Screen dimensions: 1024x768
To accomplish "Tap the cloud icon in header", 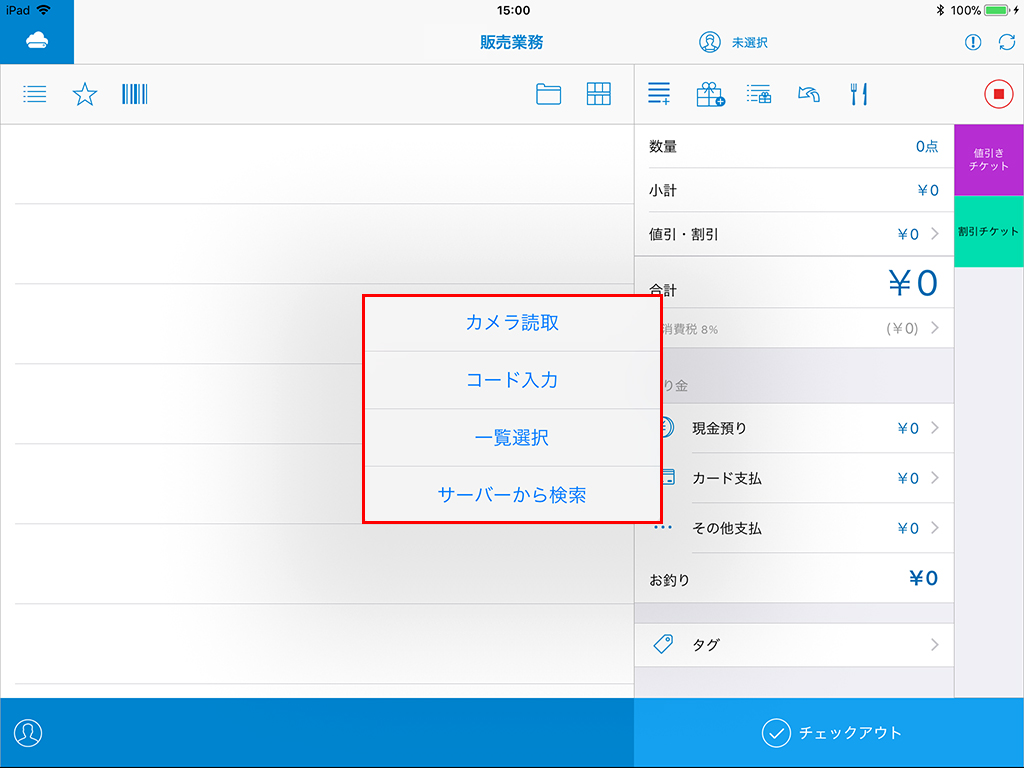I will (37, 41).
